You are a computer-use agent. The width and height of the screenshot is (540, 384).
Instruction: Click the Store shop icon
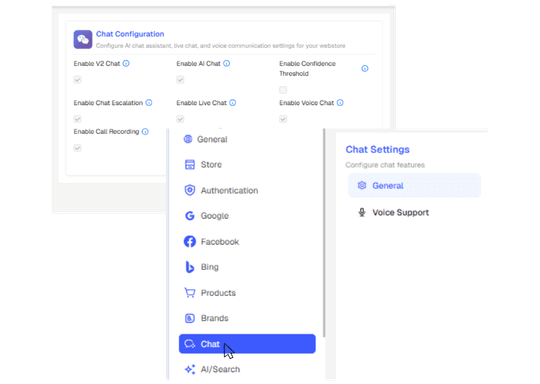point(190,165)
